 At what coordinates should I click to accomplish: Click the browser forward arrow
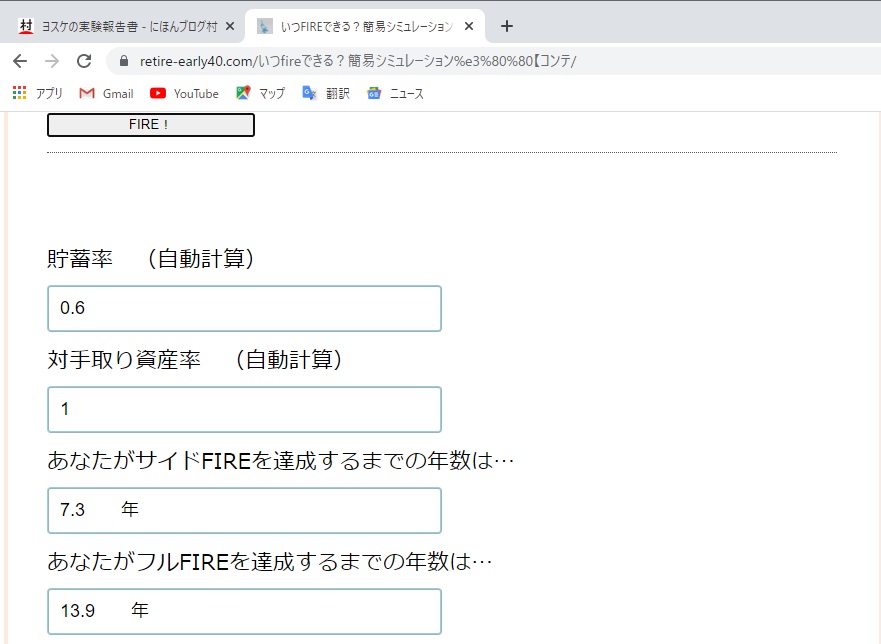click(x=52, y=61)
